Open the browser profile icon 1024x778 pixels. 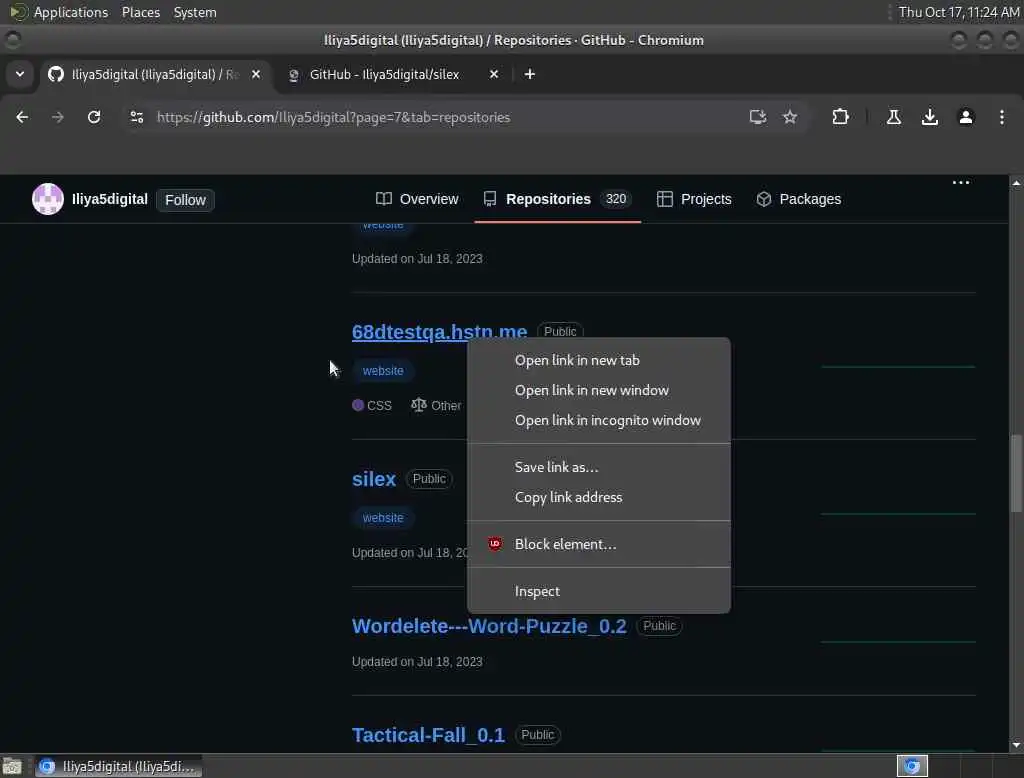click(x=966, y=117)
